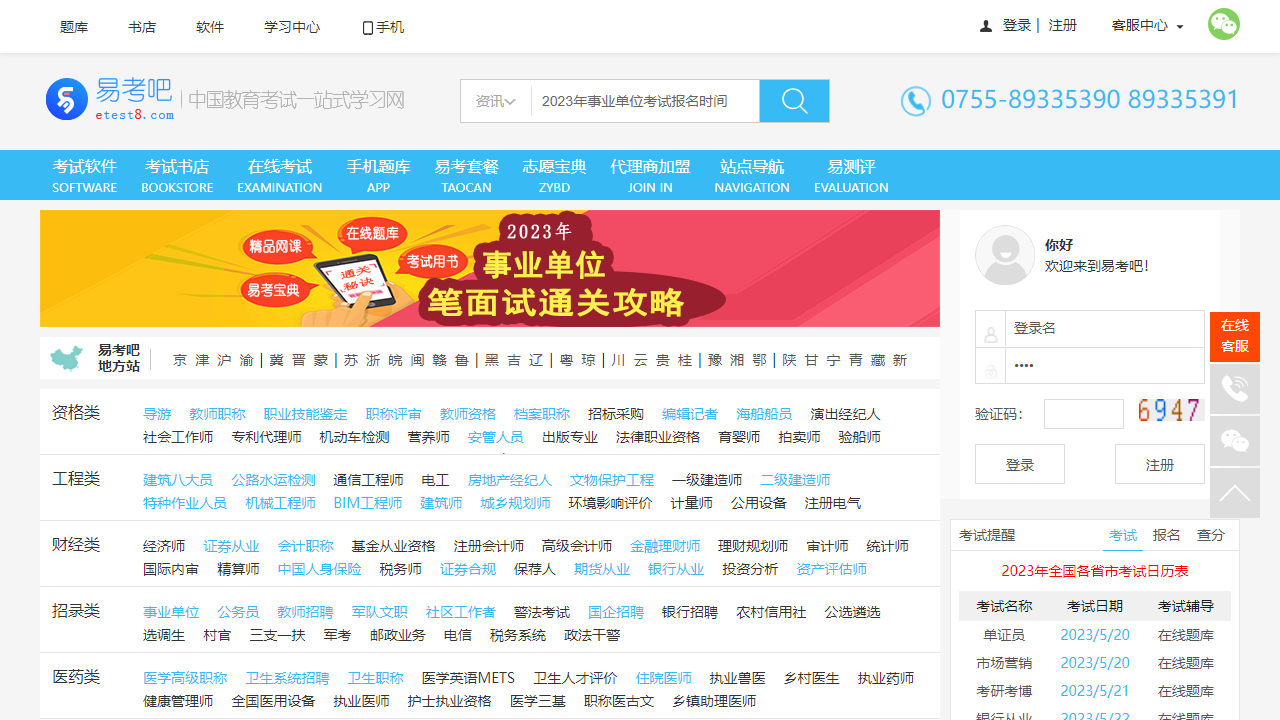Open the 手机 mobile link in top bar

click(x=383, y=27)
